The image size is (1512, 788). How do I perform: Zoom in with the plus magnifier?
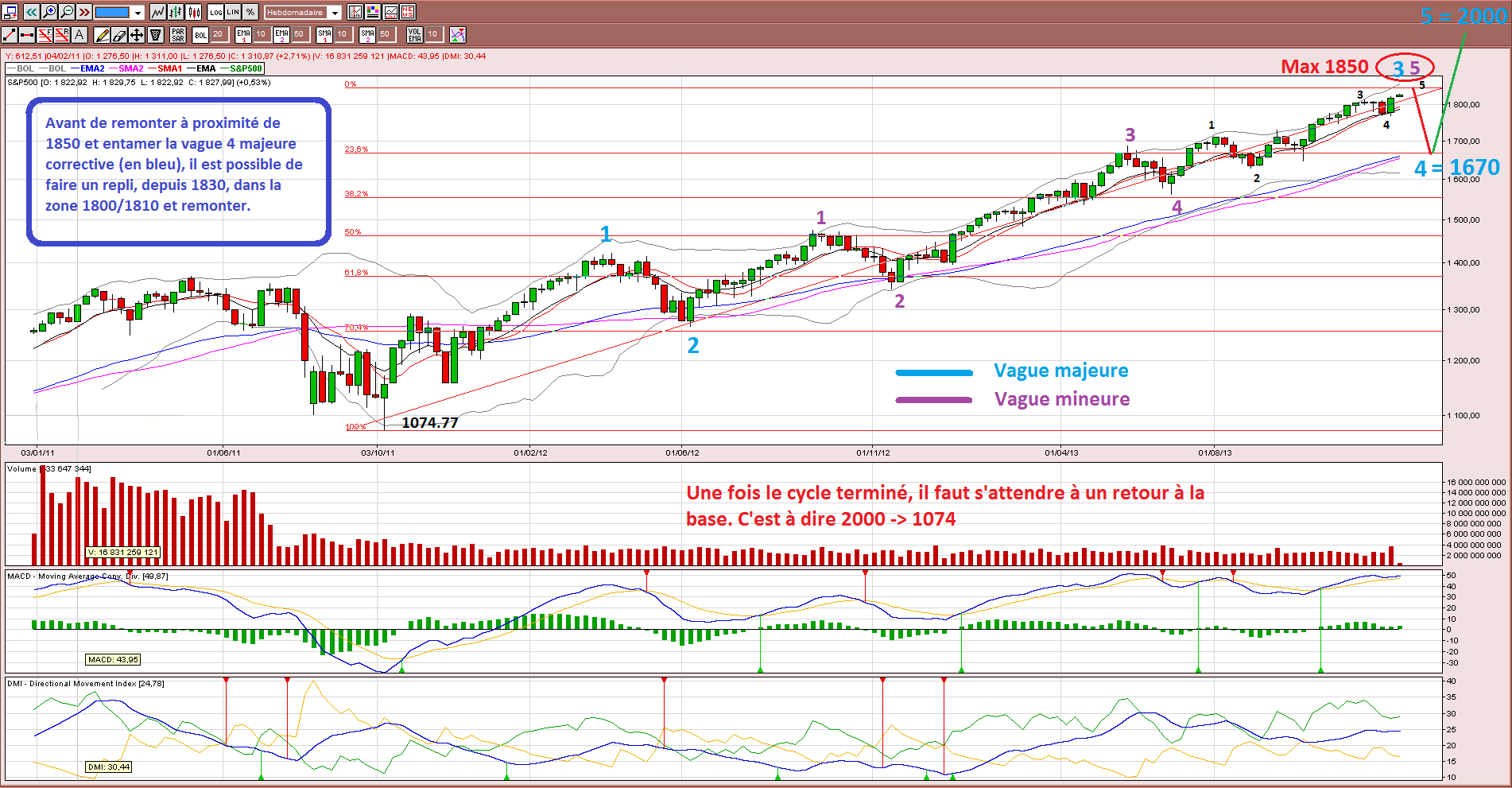(x=49, y=12)
